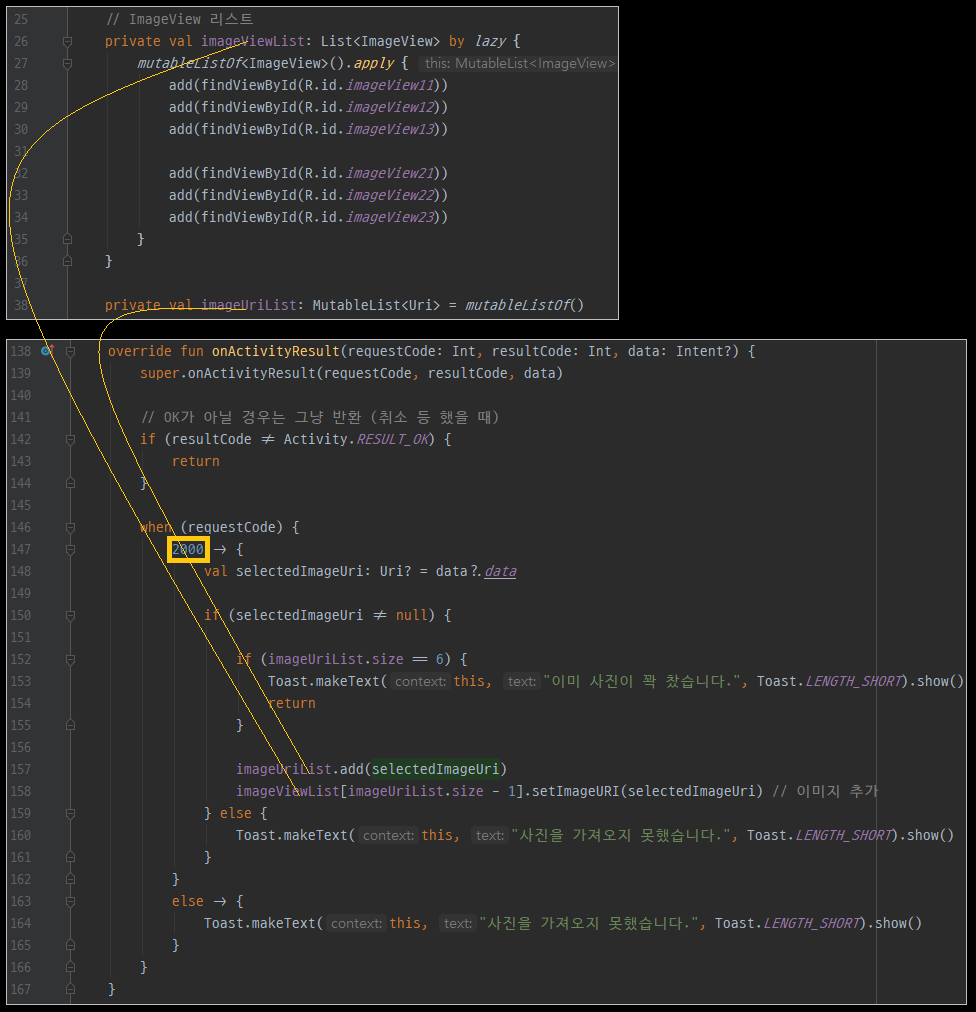Click the 'text:' hint on line 160
The width and height of the screenshot is (976, 1012).
coord(489,835)
